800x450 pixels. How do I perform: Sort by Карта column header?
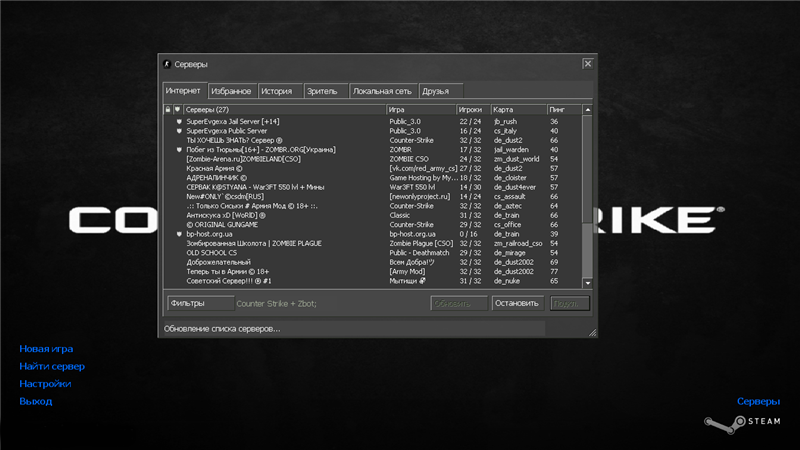click(518, 109)
